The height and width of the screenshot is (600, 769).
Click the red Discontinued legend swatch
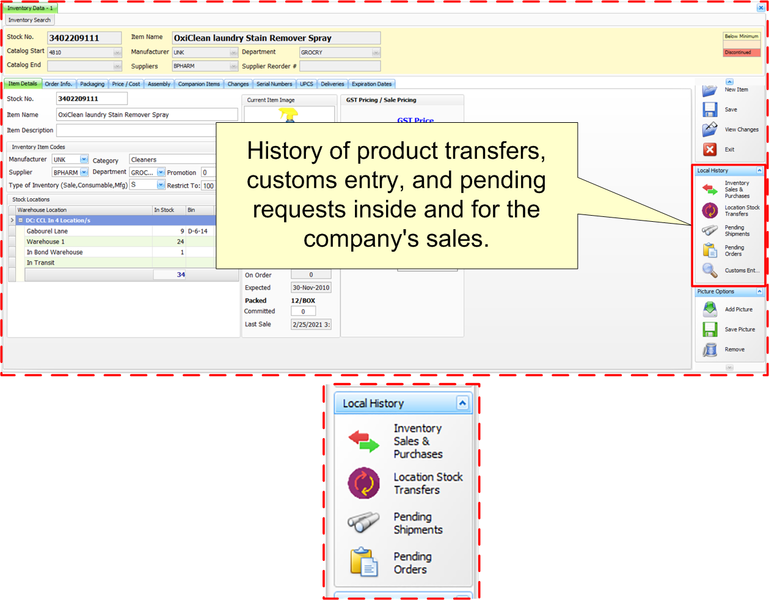point(741,52)
